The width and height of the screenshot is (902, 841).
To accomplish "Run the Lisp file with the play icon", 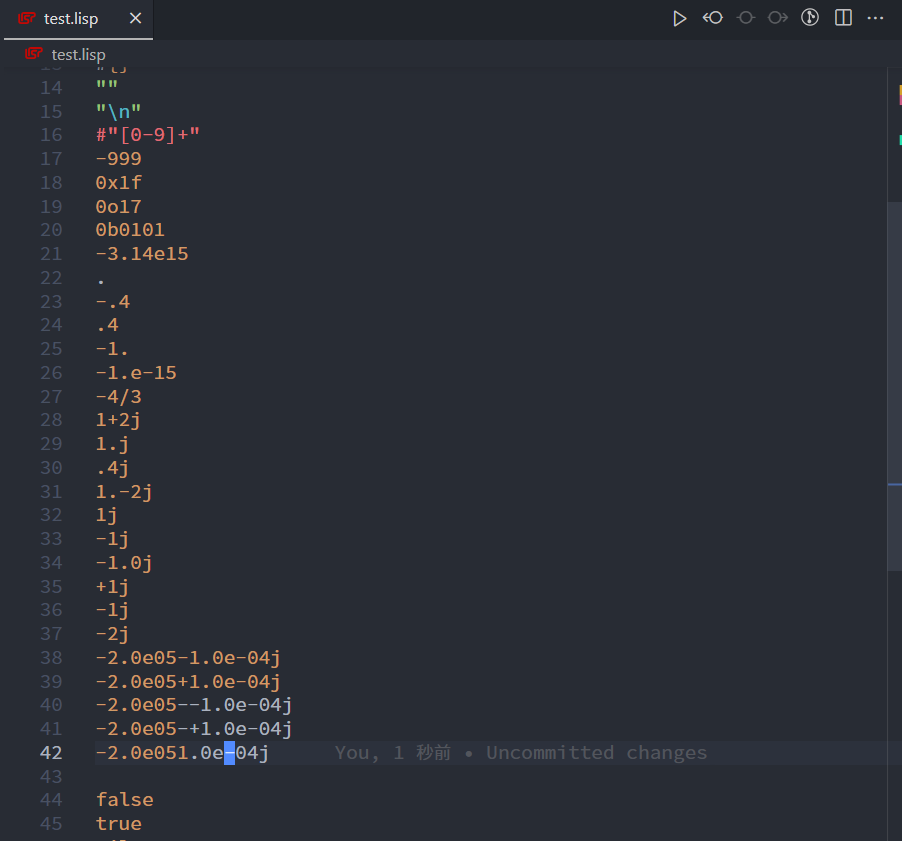I will click(680, 18).
